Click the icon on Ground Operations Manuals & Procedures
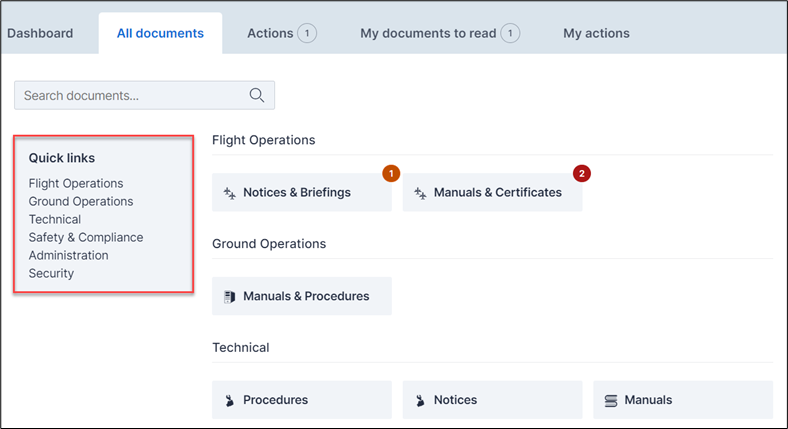This screenshot has width=788, height=429. click(229, 297)
